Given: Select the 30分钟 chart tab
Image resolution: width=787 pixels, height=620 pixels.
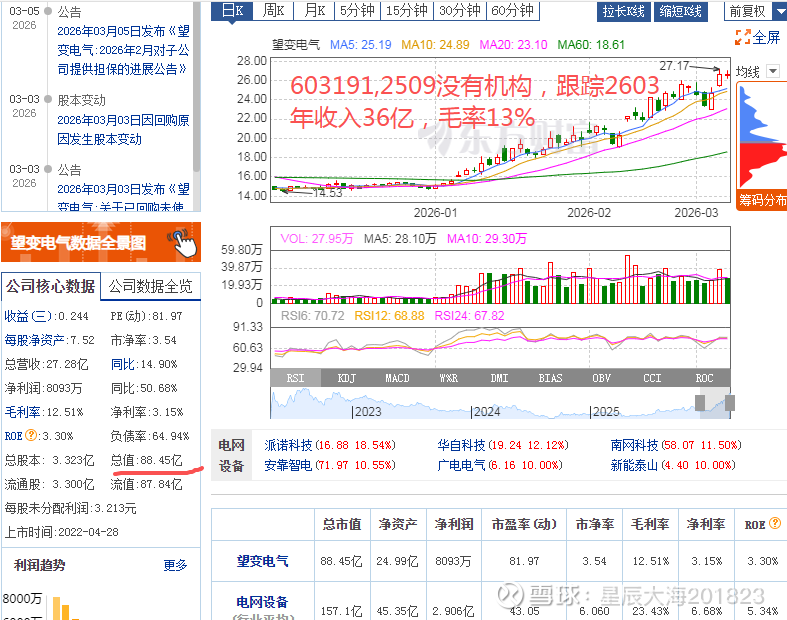Looking at the screenshot, I should 459,10.
